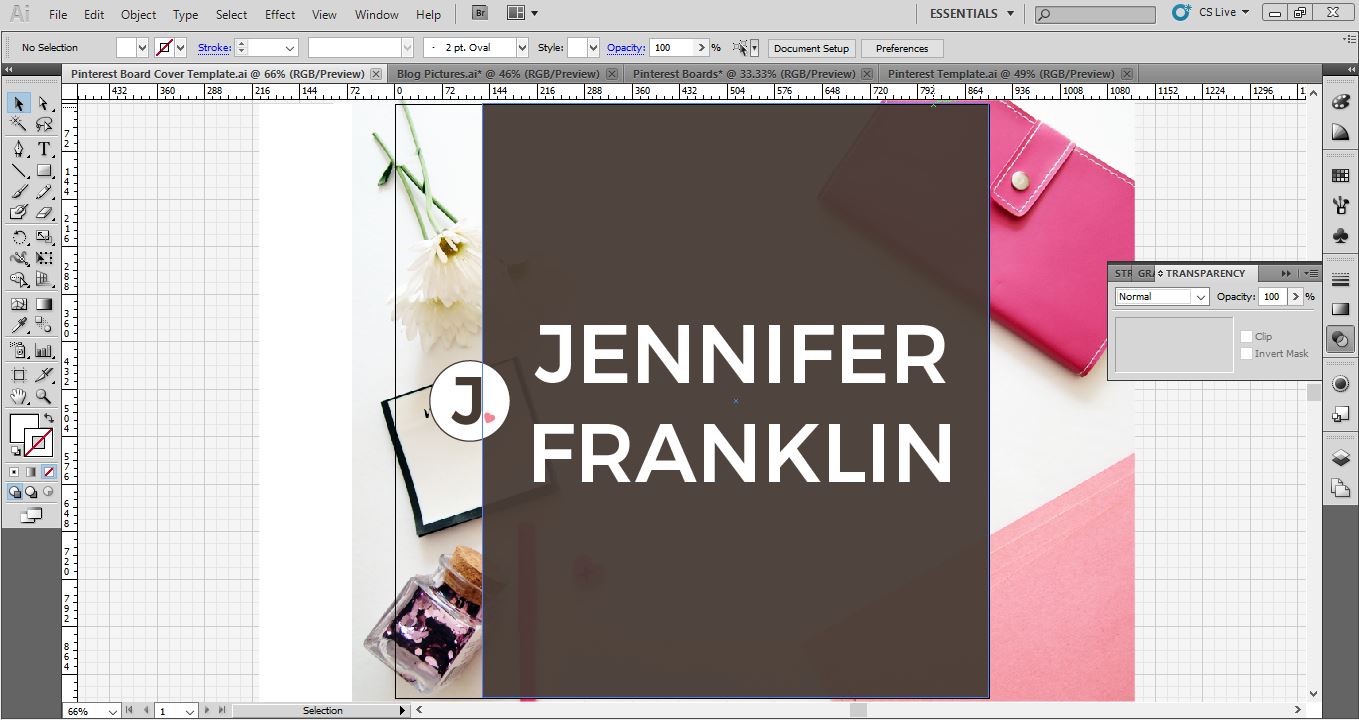Select the Pen tool

pyautogui.click(x=19, y=149)
